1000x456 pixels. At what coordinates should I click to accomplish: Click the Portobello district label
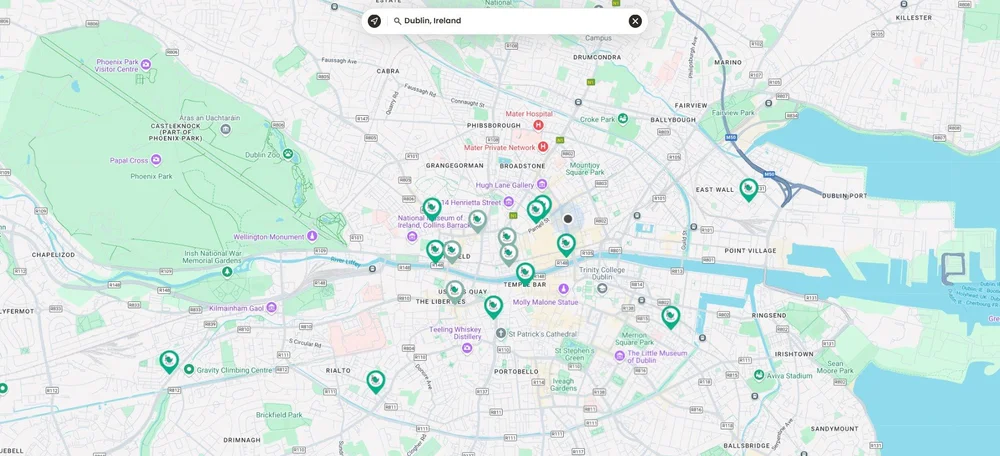coord(517,371)
